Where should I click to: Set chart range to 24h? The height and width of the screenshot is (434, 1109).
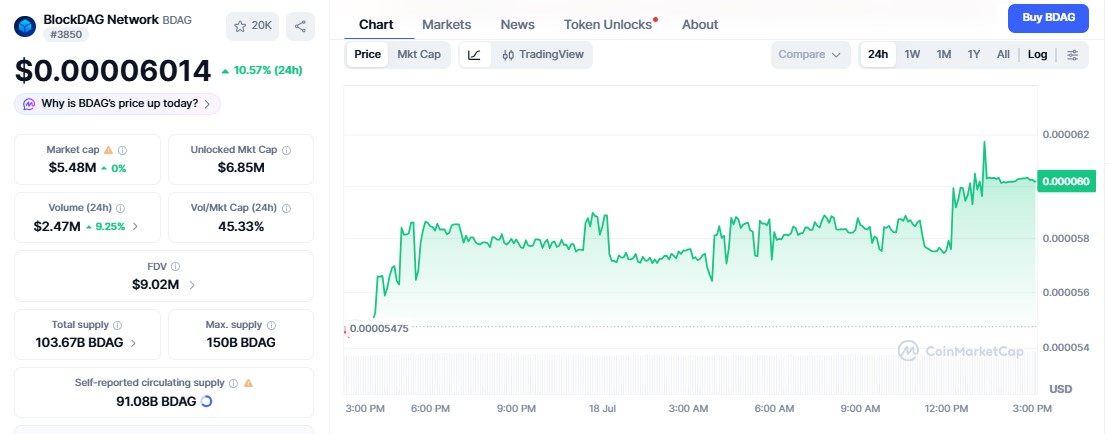[878, 54]
